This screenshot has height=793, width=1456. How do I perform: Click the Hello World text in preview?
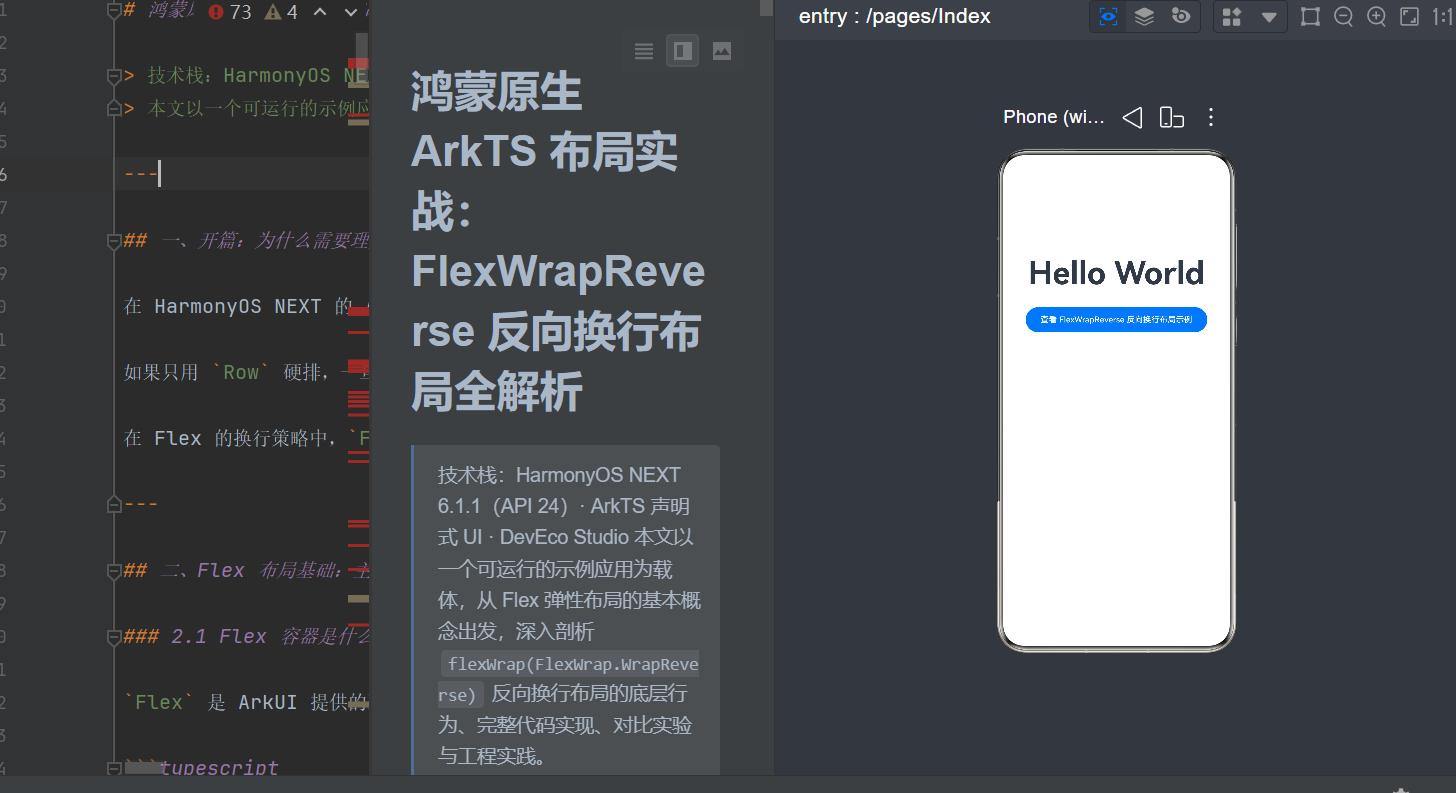pyautogui.click(x=1116, y=273)
